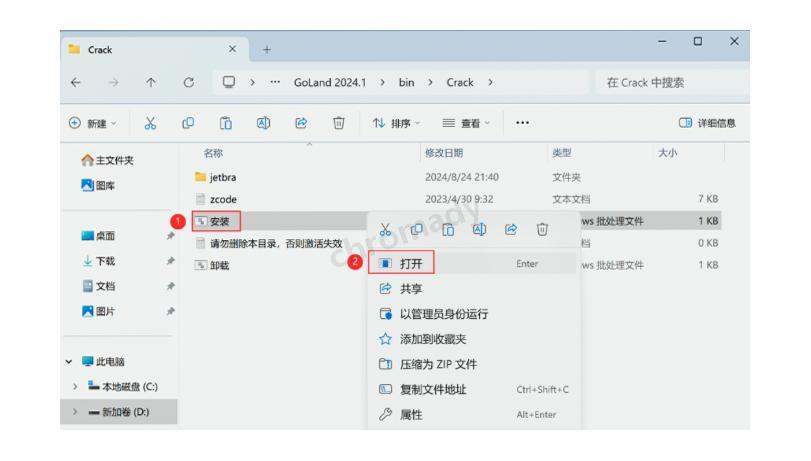Viewport: 811px width, 461px height.
Task: Expand the chevron after GoLand 2024.1
Action: pos(382,82)
